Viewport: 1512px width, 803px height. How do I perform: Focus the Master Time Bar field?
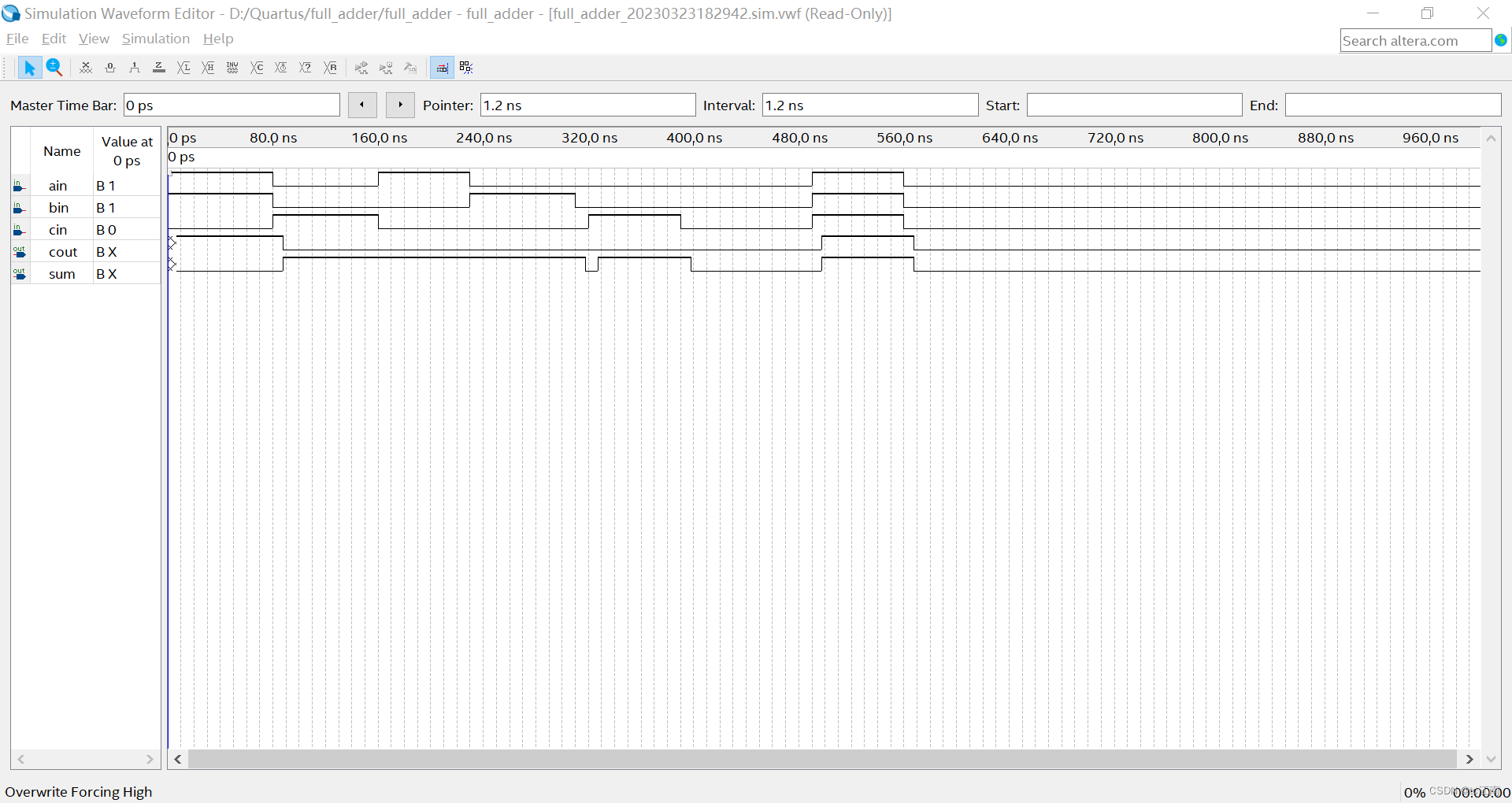coord(232,105)
